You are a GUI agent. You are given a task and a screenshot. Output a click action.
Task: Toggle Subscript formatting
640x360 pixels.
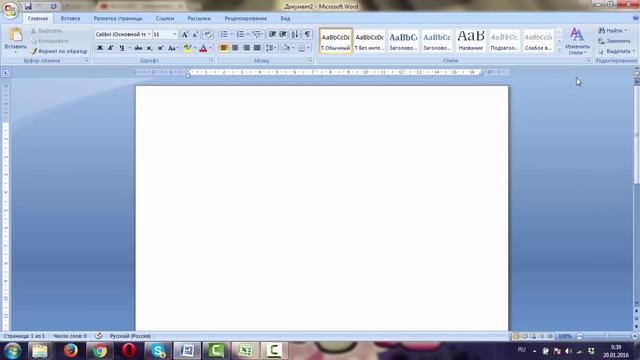149,48
